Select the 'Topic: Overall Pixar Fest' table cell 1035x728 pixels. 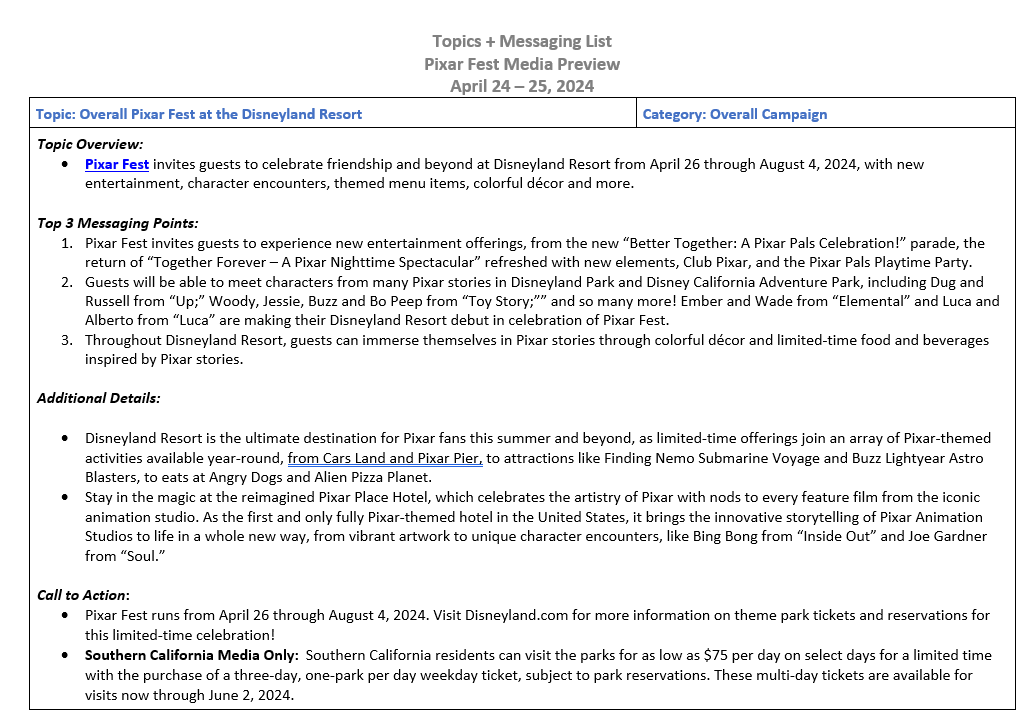tap(198, 114)
